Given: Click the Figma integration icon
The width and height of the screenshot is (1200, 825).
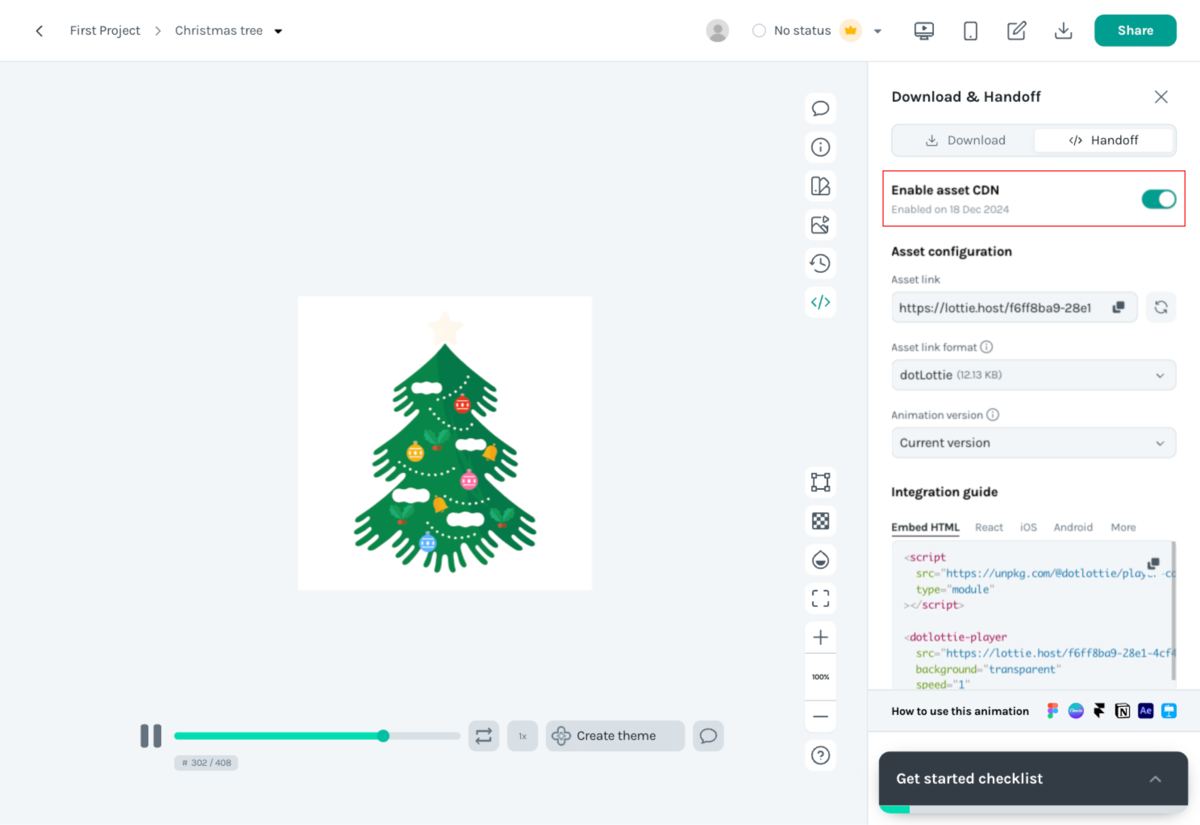Looking at the screenshot, I should click(1052, 711).
